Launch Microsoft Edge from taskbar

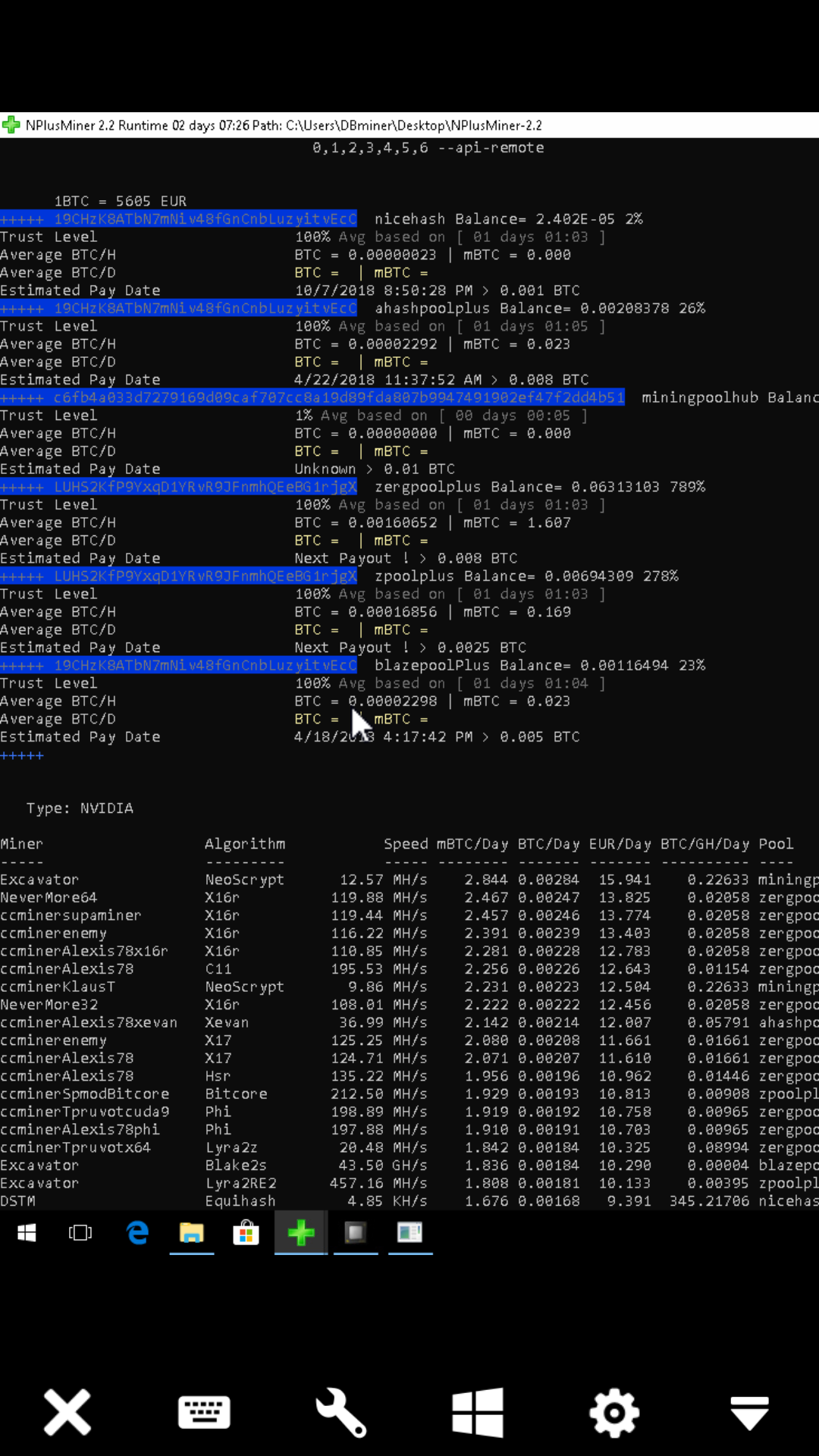tap(137, 1233)
